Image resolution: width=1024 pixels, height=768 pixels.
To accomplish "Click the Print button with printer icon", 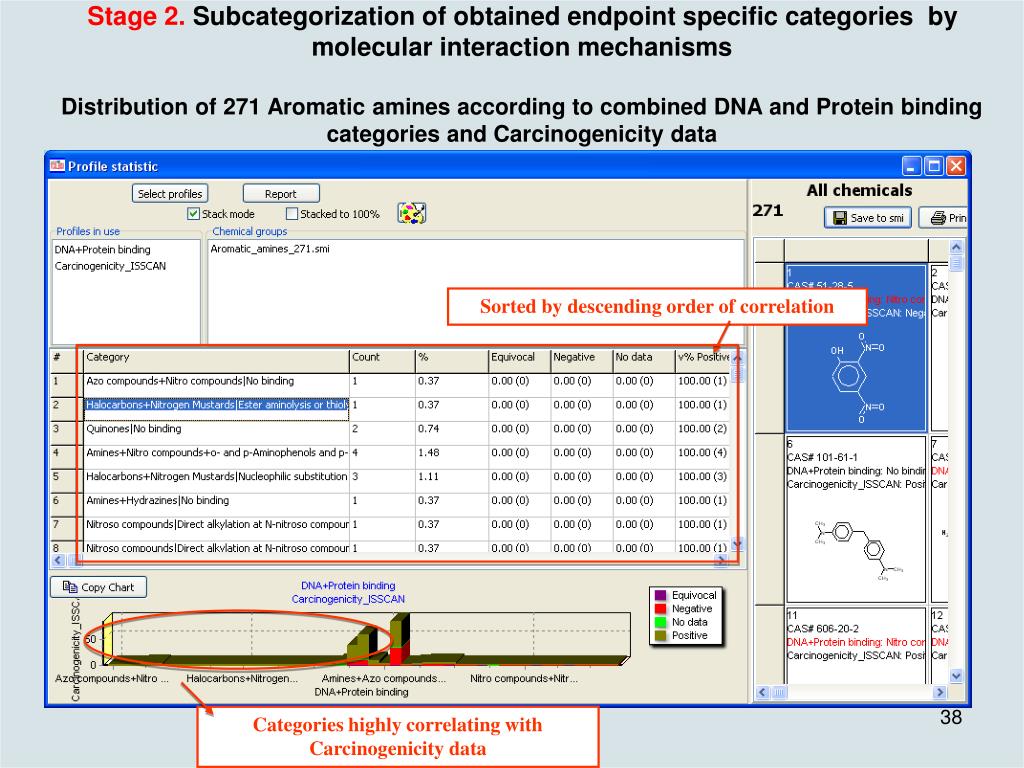I will [x=948, y=218].
